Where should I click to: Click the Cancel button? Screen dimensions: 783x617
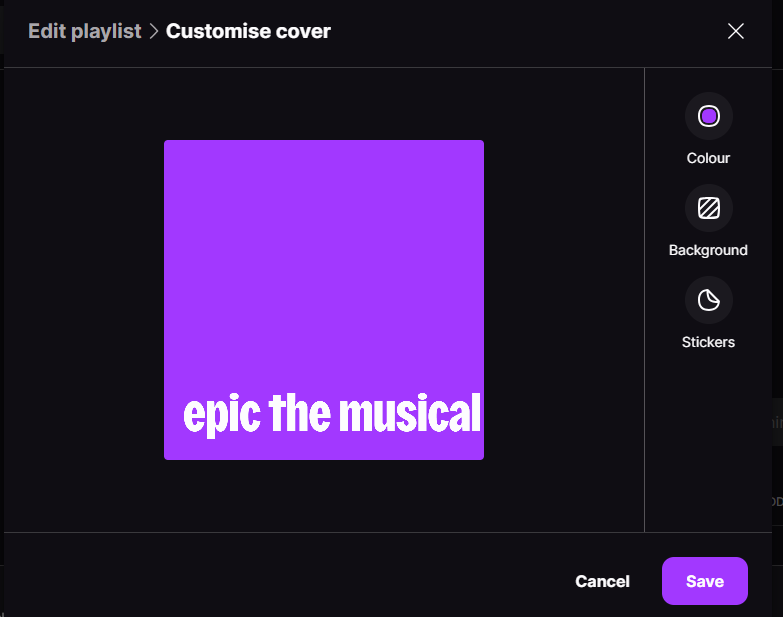[602, 581]
